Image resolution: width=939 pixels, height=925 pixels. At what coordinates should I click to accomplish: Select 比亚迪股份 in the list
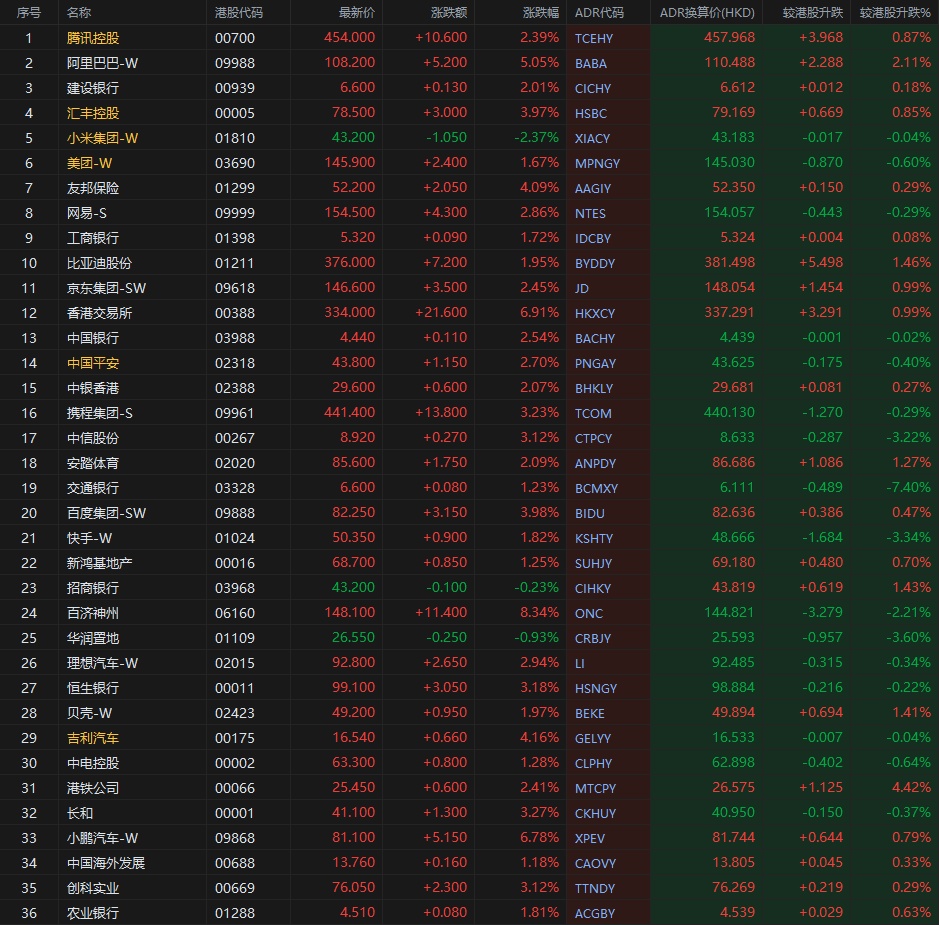99,263
